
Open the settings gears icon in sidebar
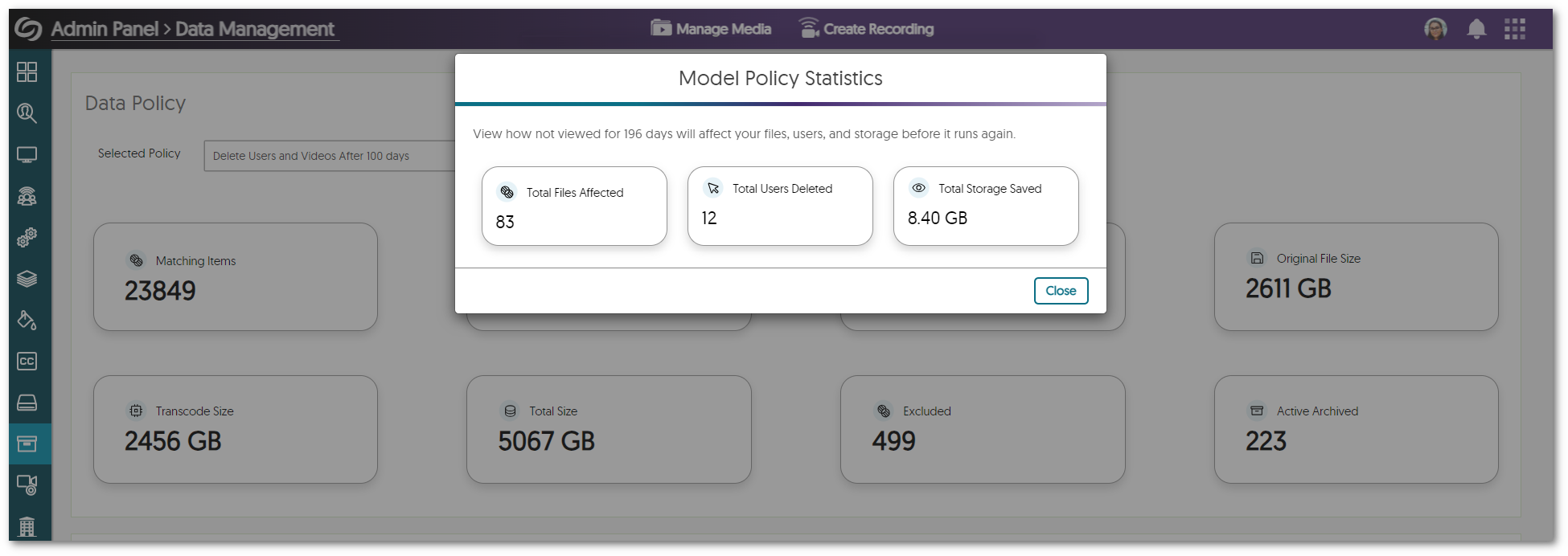pyautogui.click(x=28, y=237)
